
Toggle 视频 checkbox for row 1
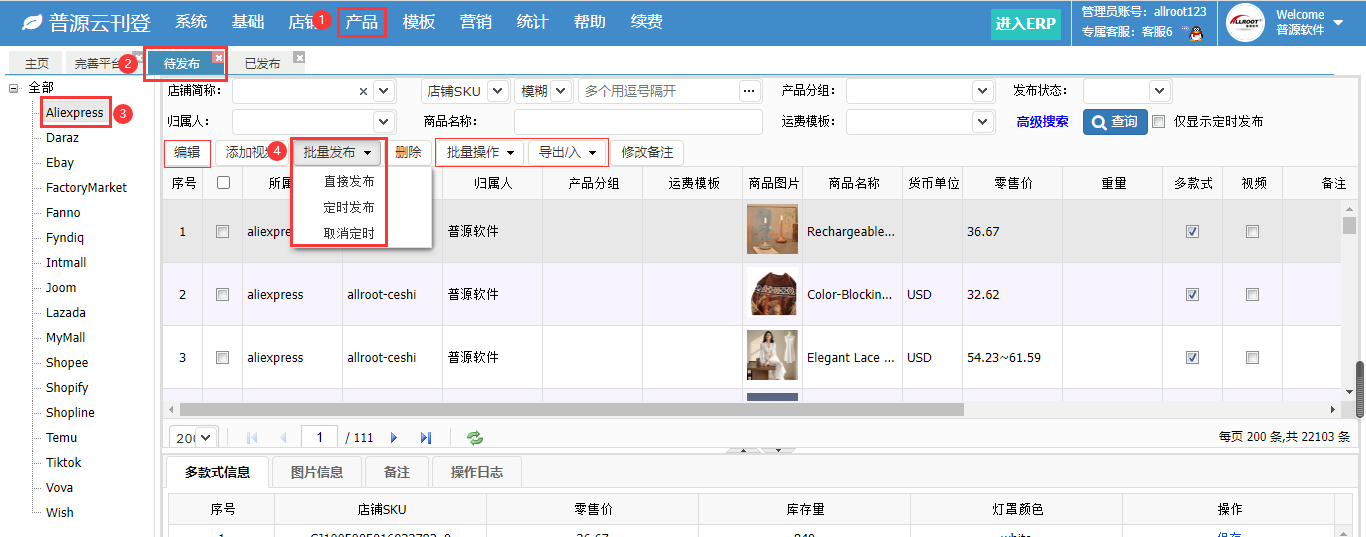point(1252,231)
